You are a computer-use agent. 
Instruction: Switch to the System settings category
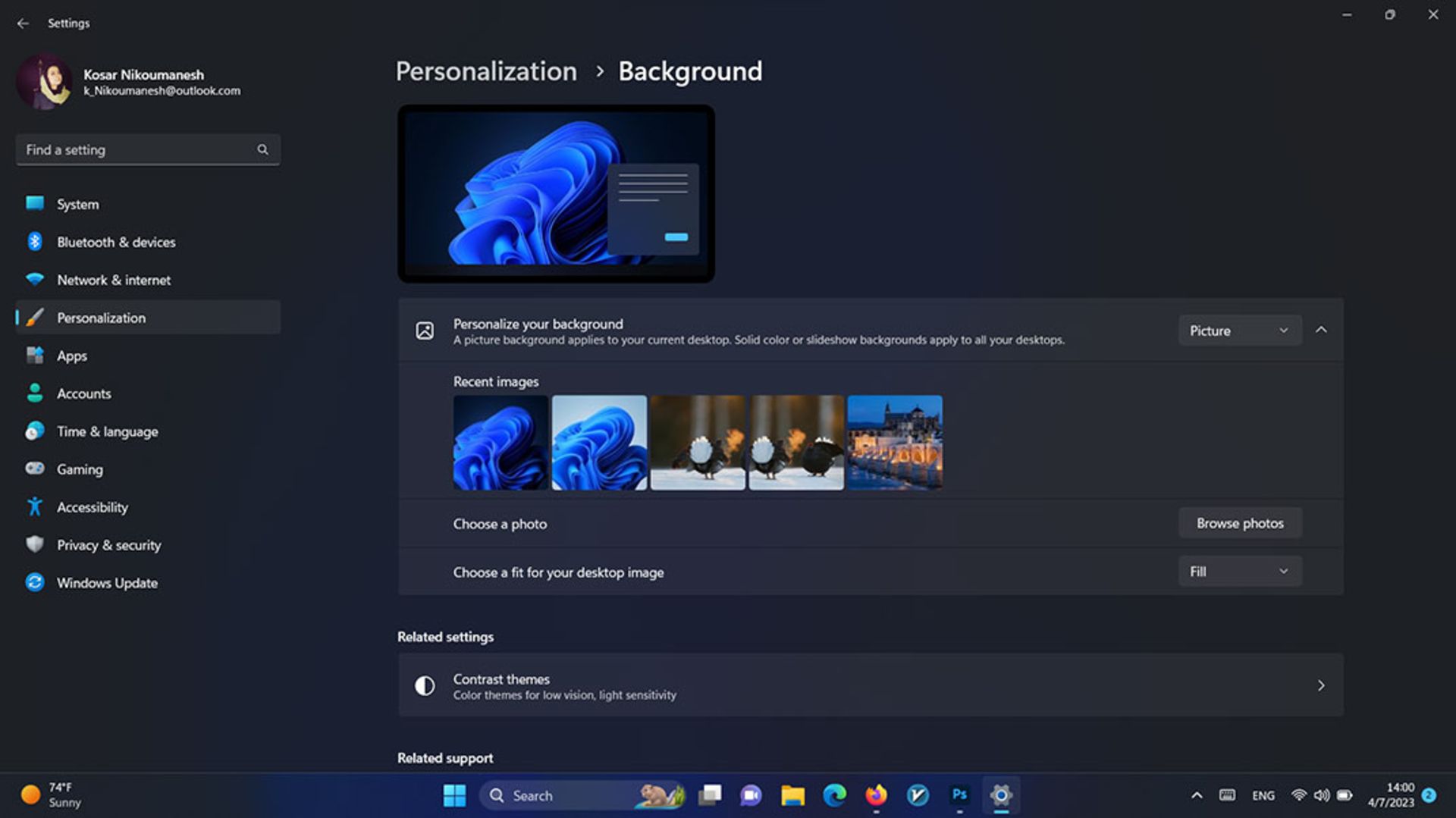coord(77,204)
